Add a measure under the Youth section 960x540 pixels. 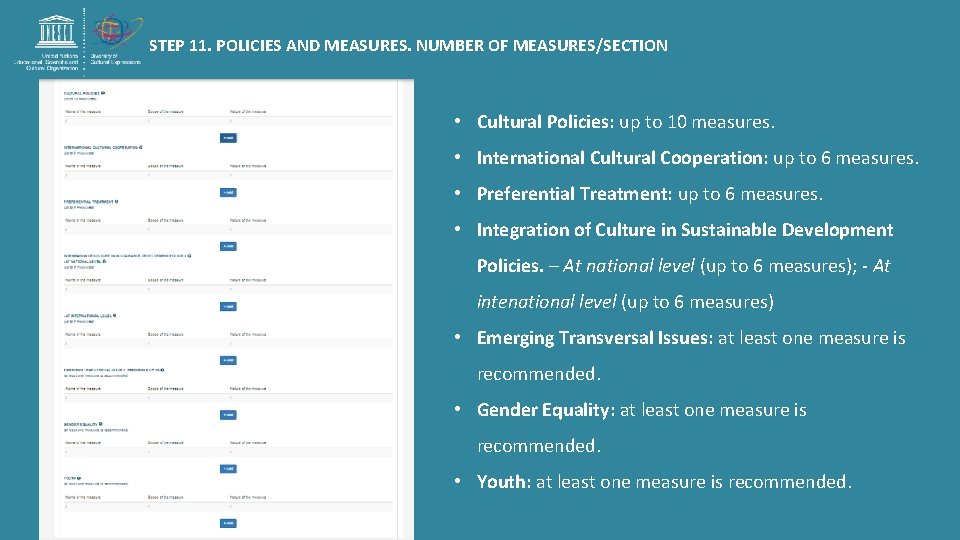[x=228, y=523]
